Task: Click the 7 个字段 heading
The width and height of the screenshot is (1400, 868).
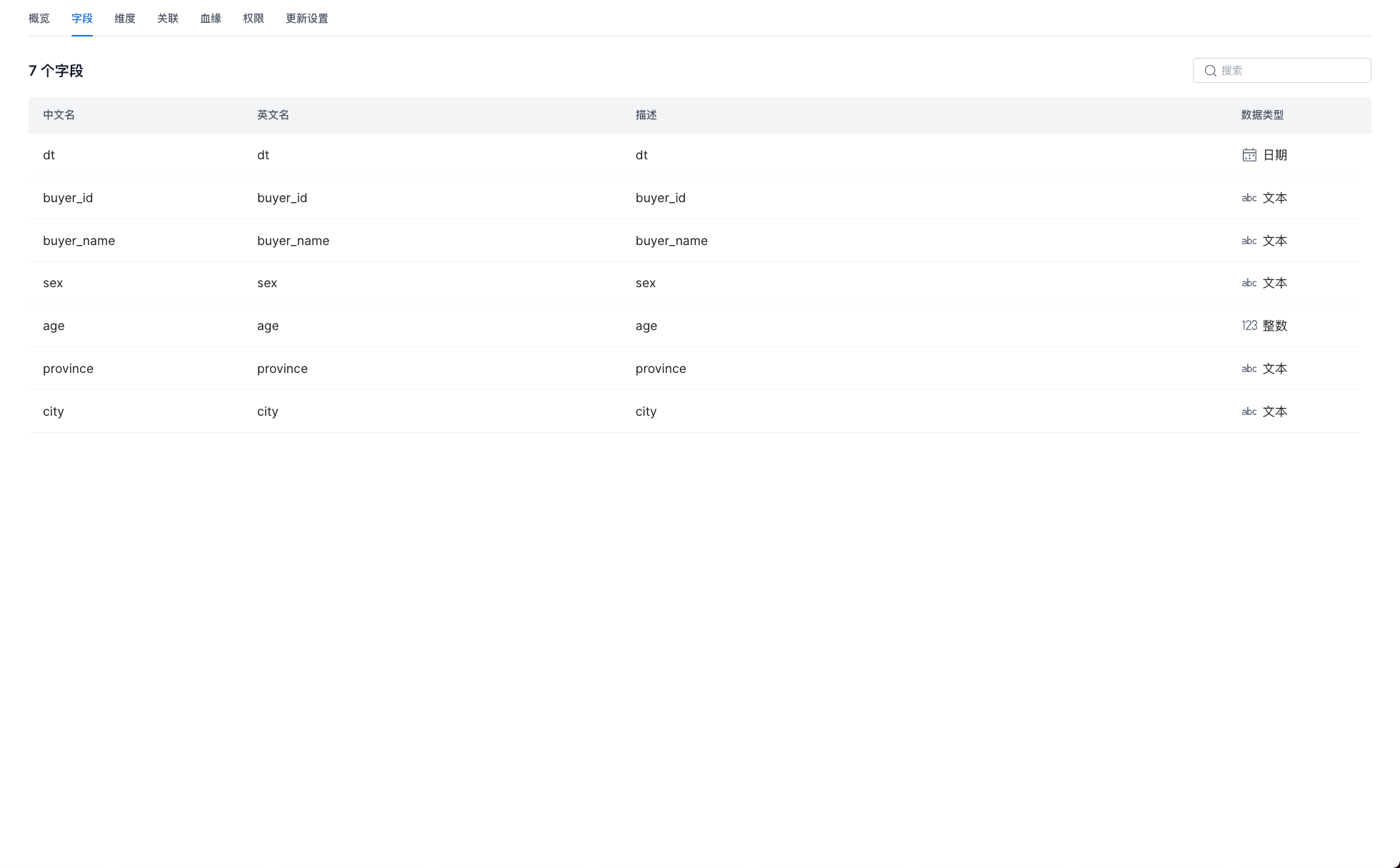Action: point(56,71)
